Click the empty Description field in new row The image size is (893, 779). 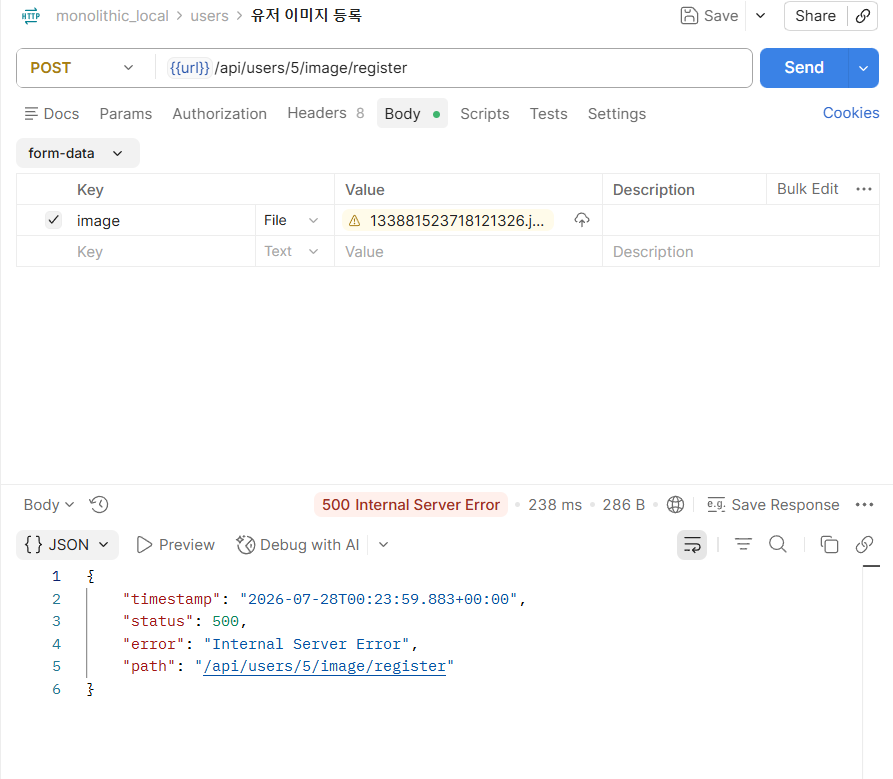740,251
